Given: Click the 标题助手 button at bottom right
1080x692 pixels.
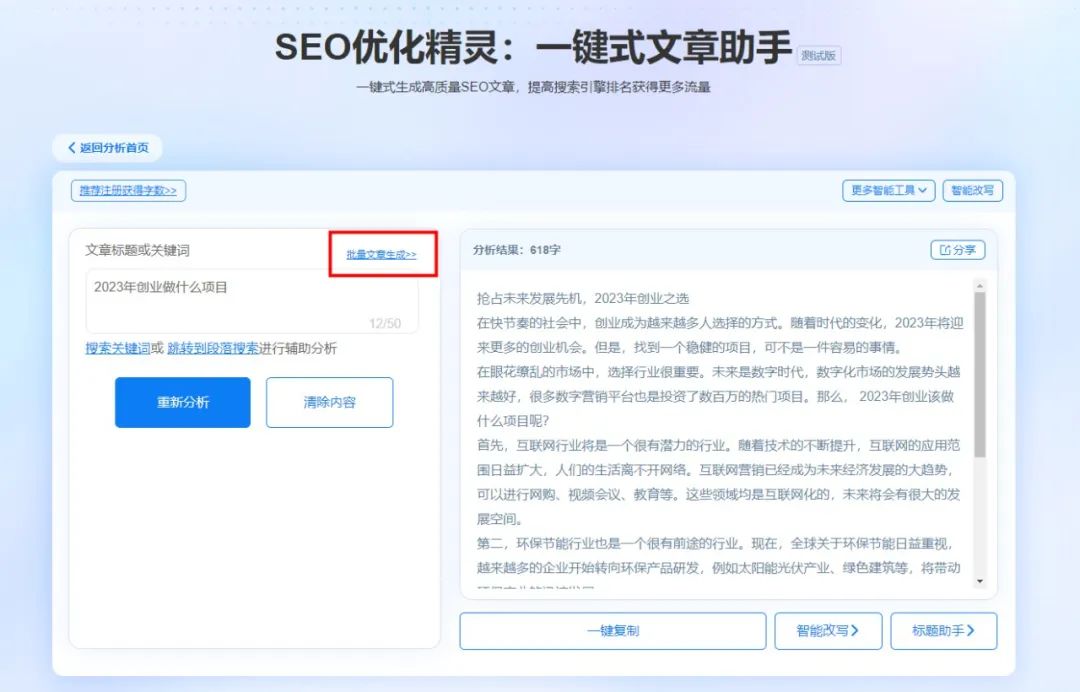Looking at the screenshot, I should click(942, 630).
